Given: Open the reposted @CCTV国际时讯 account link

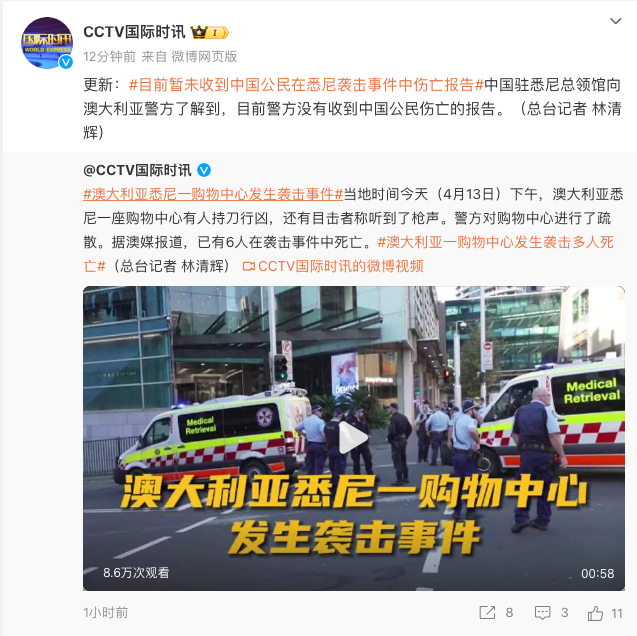Looking at the screenshot, I should tap(137, 170).
